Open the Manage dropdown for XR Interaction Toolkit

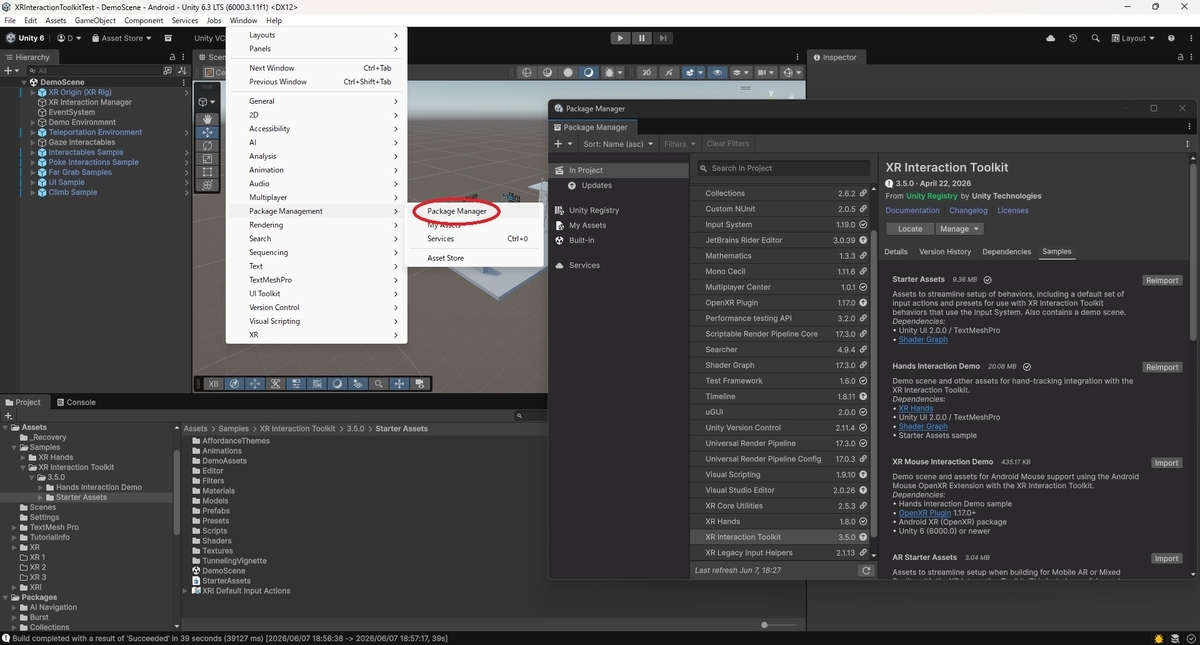coord(959,229)
